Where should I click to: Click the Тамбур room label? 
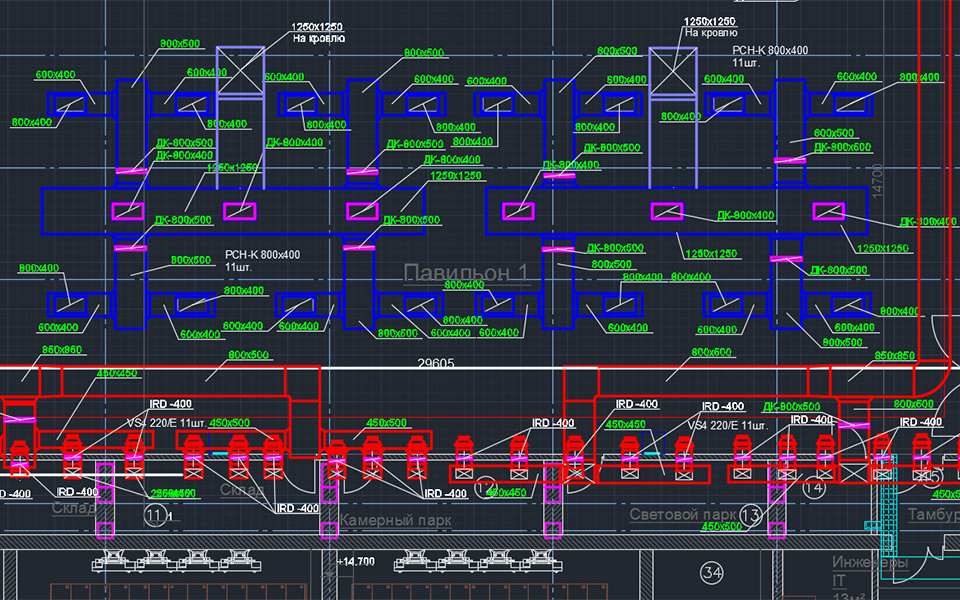[x=932, y=514]
